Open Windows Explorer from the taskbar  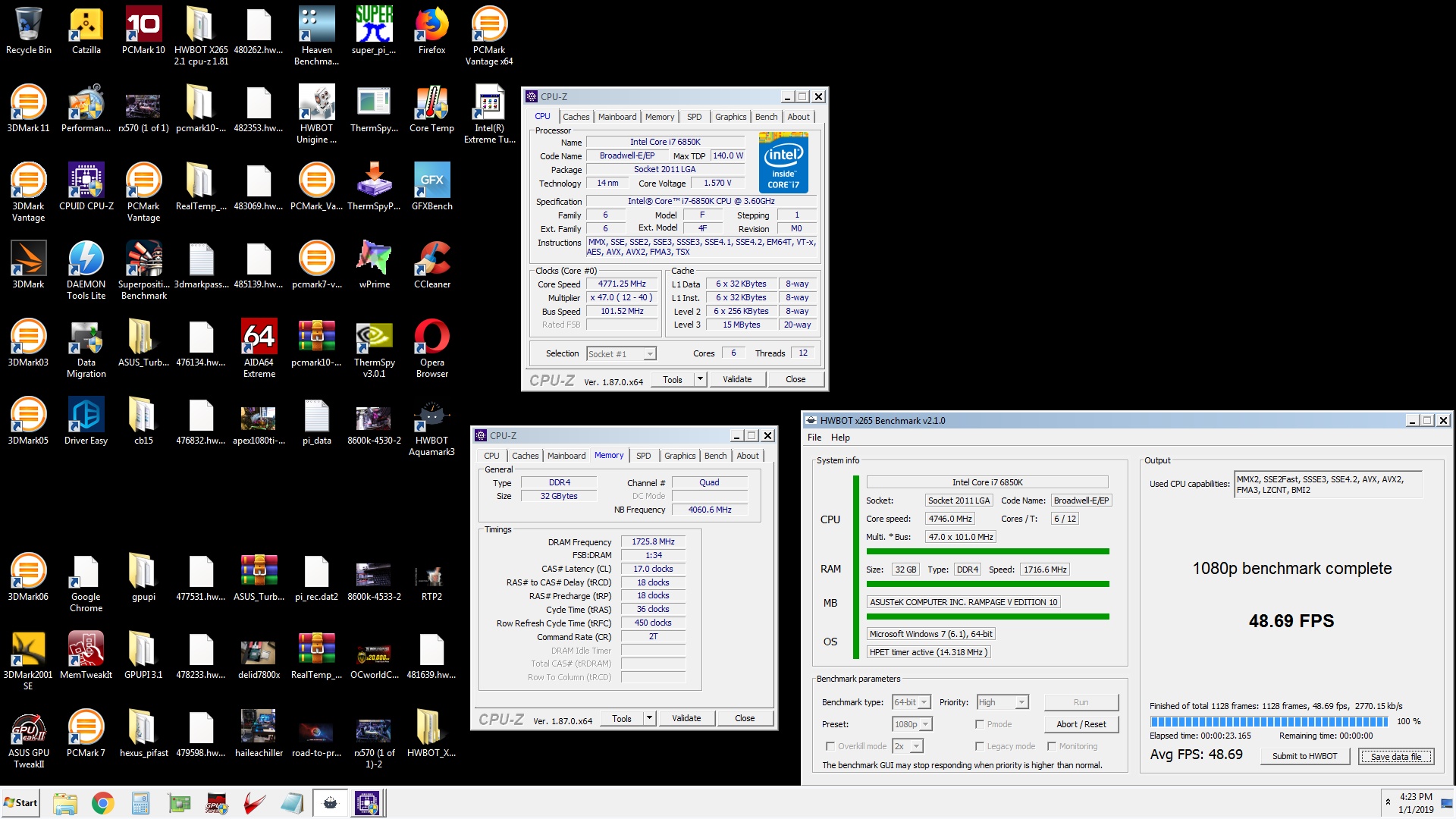65,803
